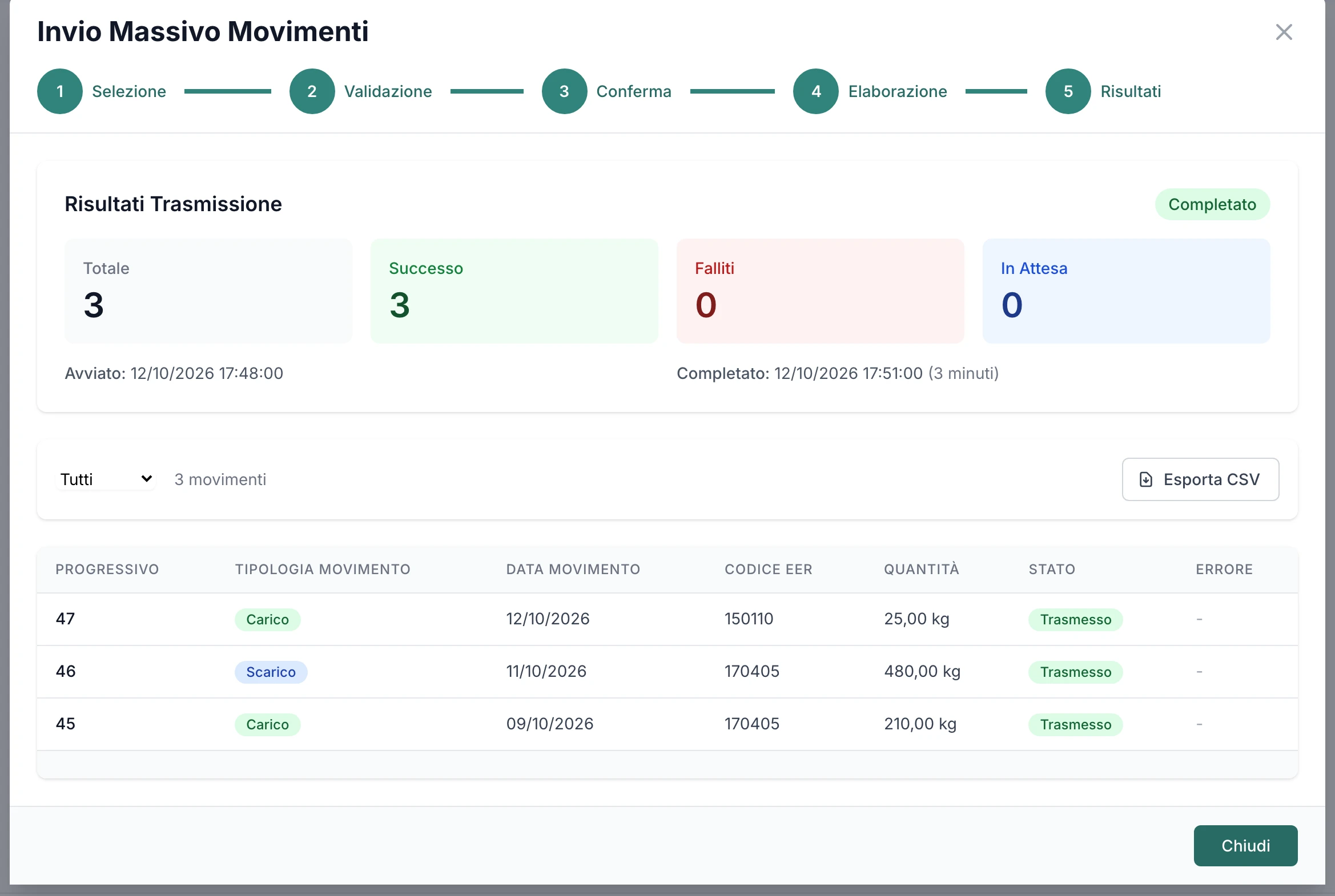The width and height of the screenshot is (1335, 896).
Task: Click the DATA MOVIMENTO column header
Action: coord(573,569)
